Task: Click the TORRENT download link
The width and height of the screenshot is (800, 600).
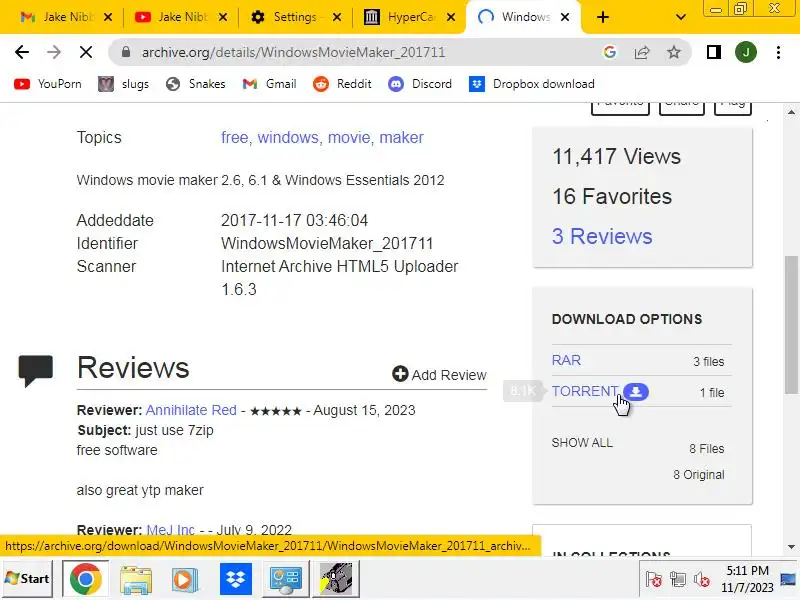Action: click(x=585, y=391)
